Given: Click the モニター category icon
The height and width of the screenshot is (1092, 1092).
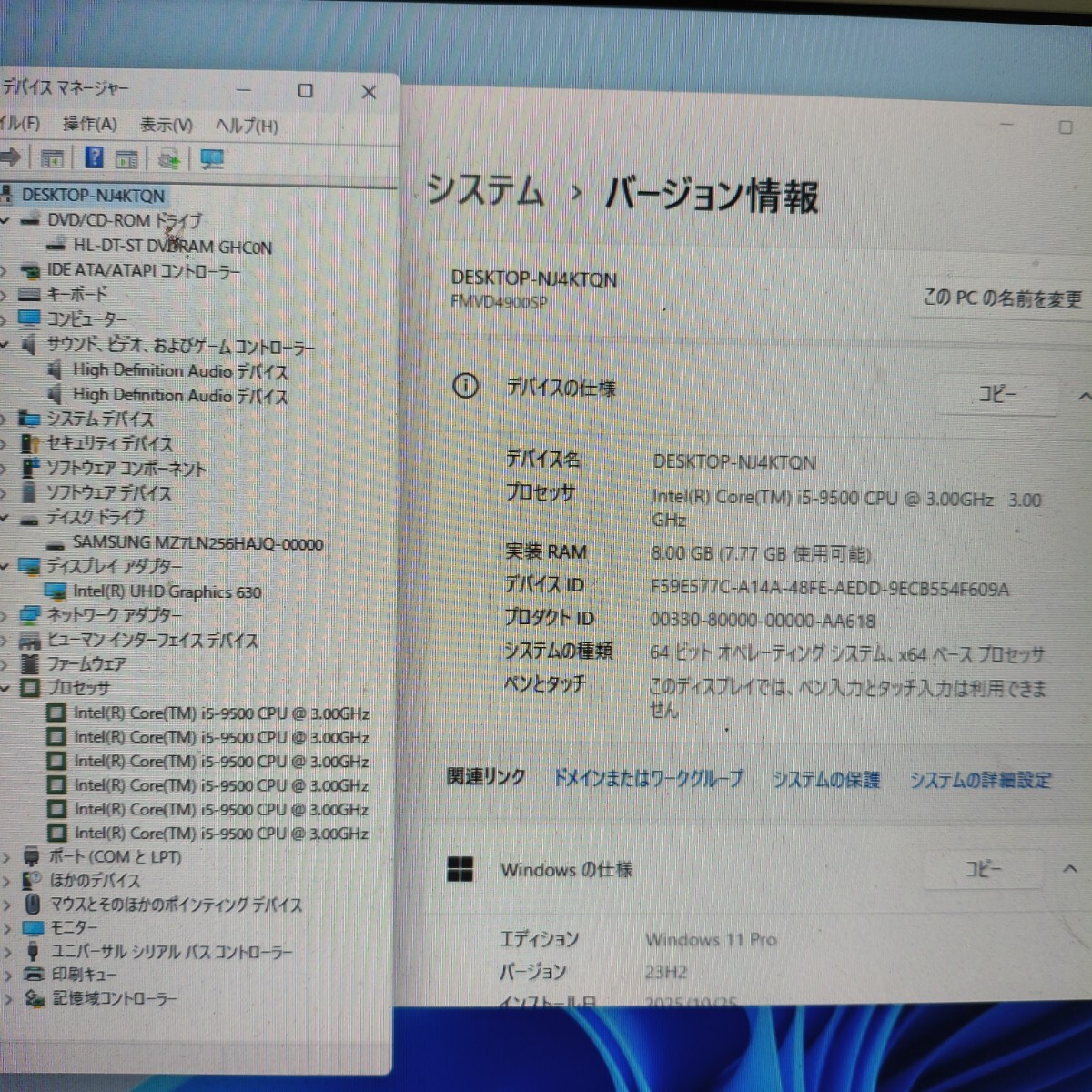Looking at the screenshot, I should (x=33, y=927).
